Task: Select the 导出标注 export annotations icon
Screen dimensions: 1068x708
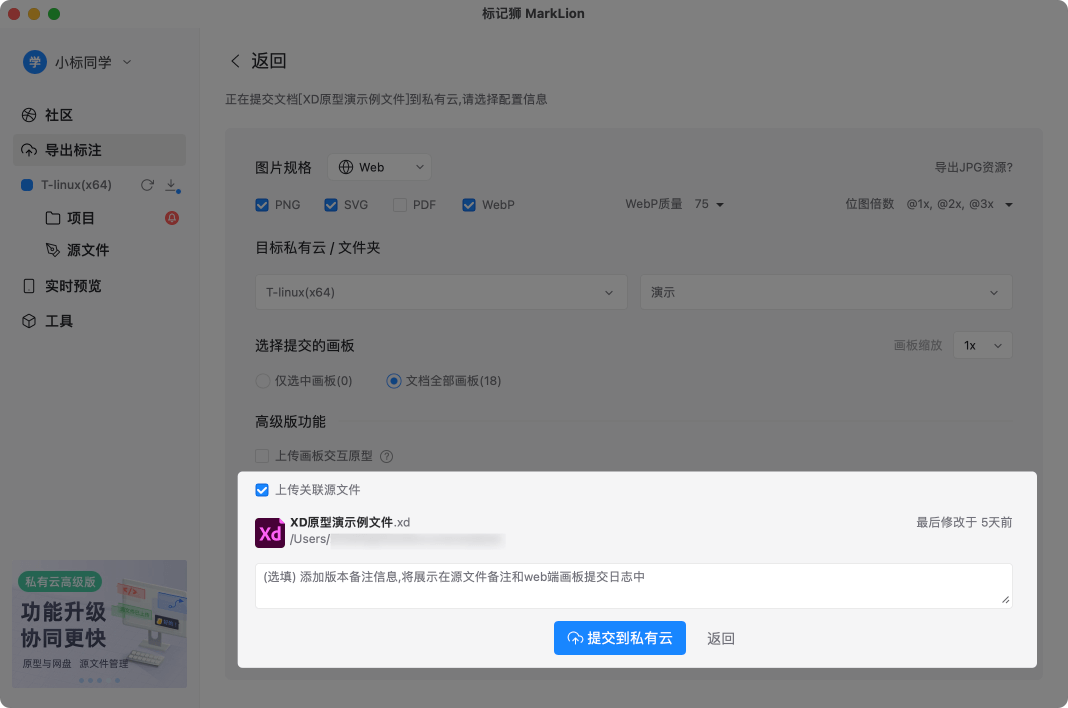Action: [30, 149]
